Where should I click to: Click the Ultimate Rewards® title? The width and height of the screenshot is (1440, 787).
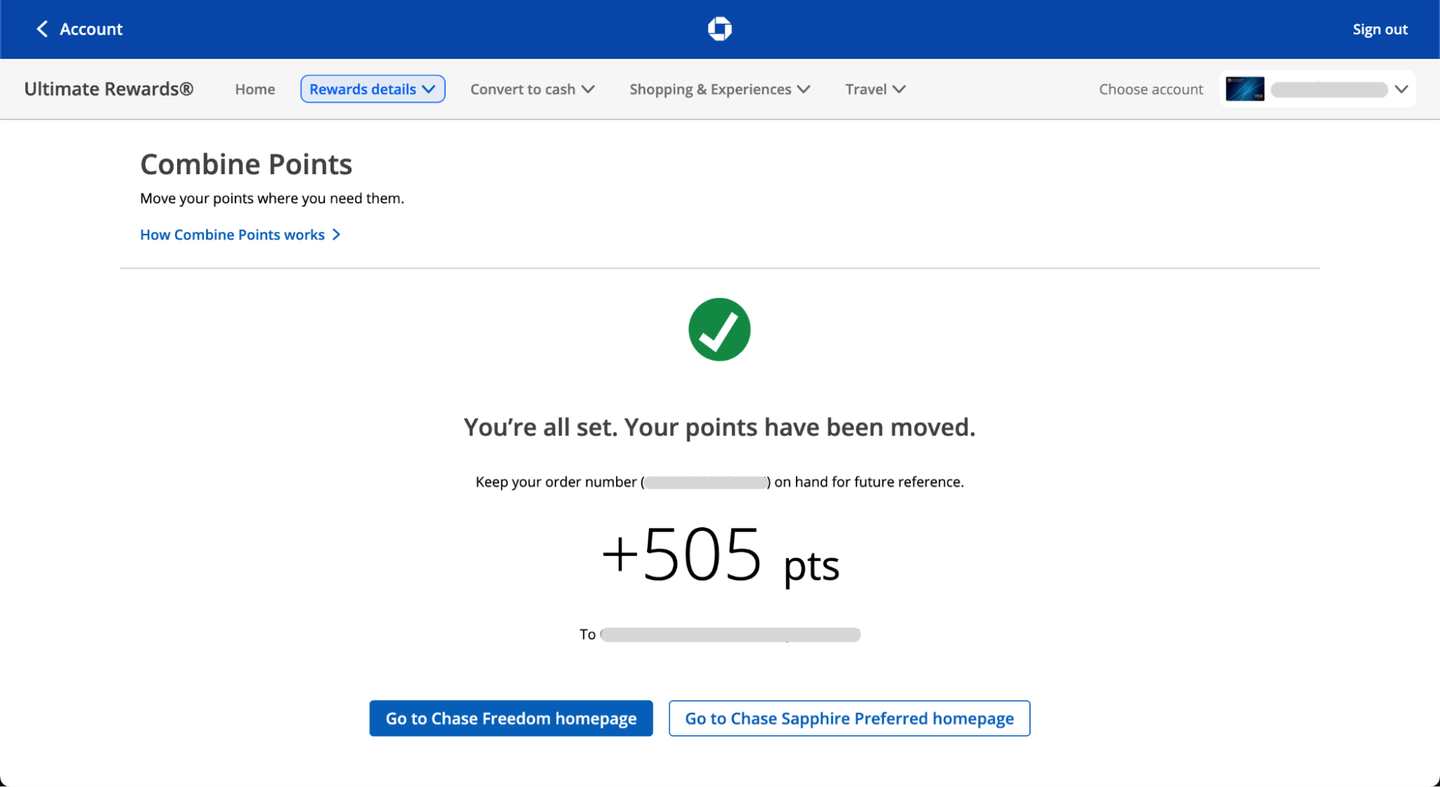[x=109, y=89]
